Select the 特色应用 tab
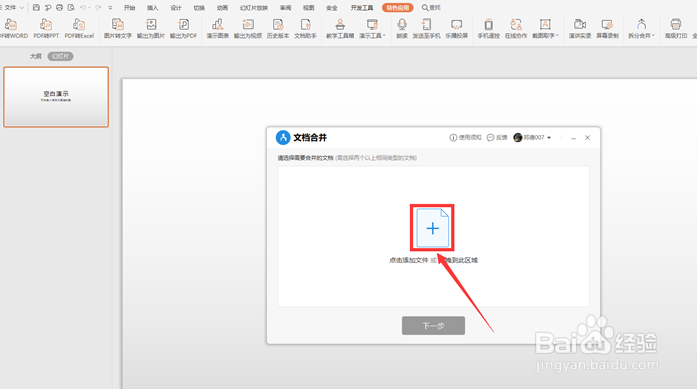Viewport: 697px width, 389px height. point(397,8)
